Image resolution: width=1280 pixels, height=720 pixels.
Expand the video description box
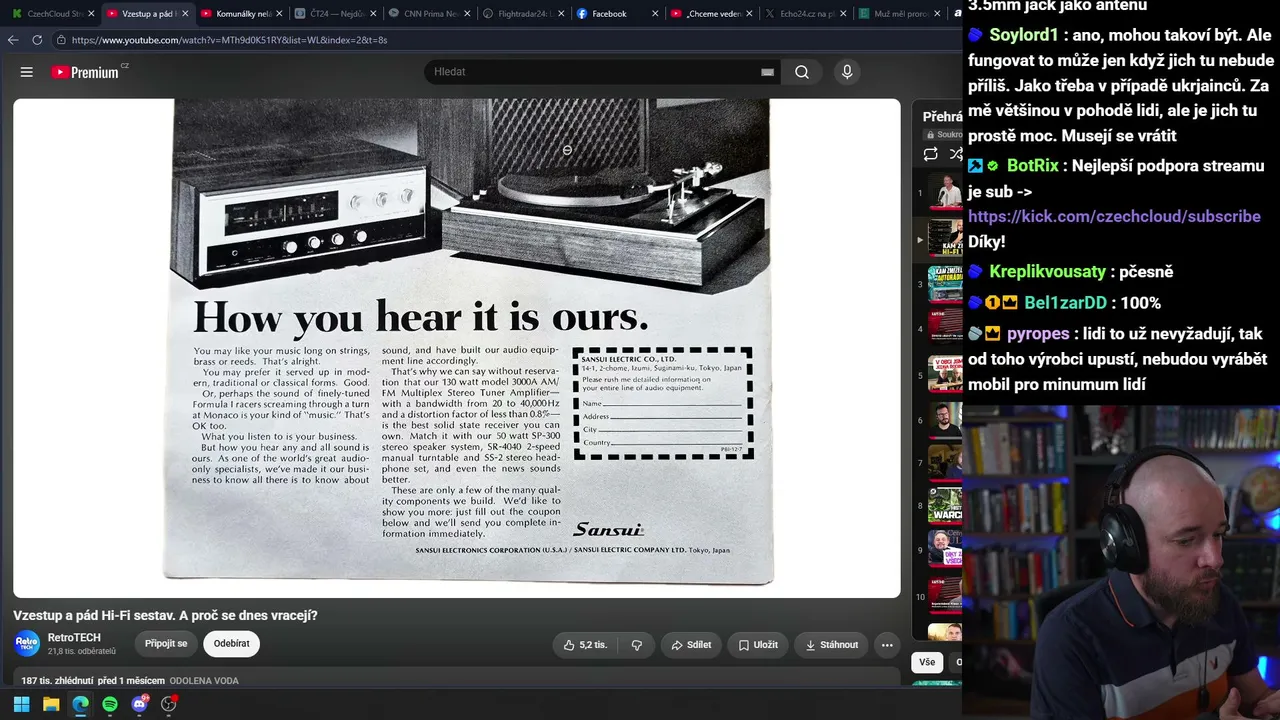457,680
